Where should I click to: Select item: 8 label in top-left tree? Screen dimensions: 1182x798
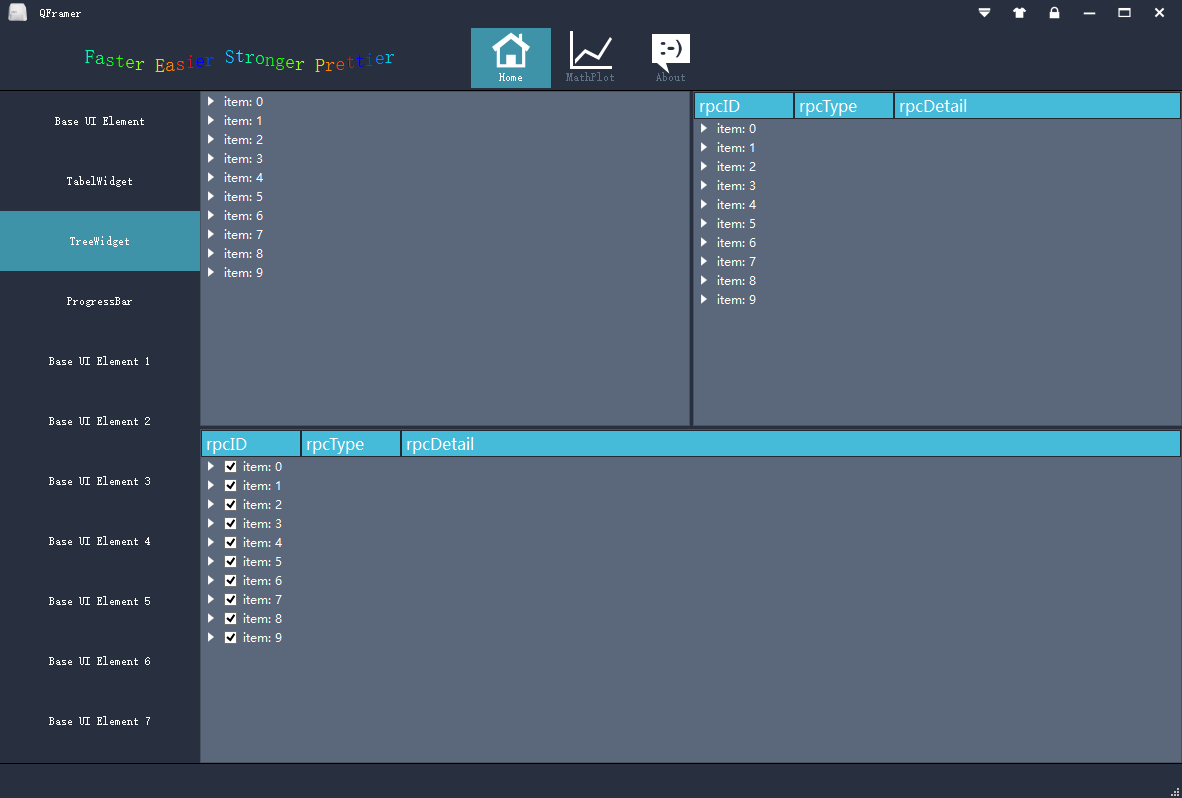click(243, 253)
